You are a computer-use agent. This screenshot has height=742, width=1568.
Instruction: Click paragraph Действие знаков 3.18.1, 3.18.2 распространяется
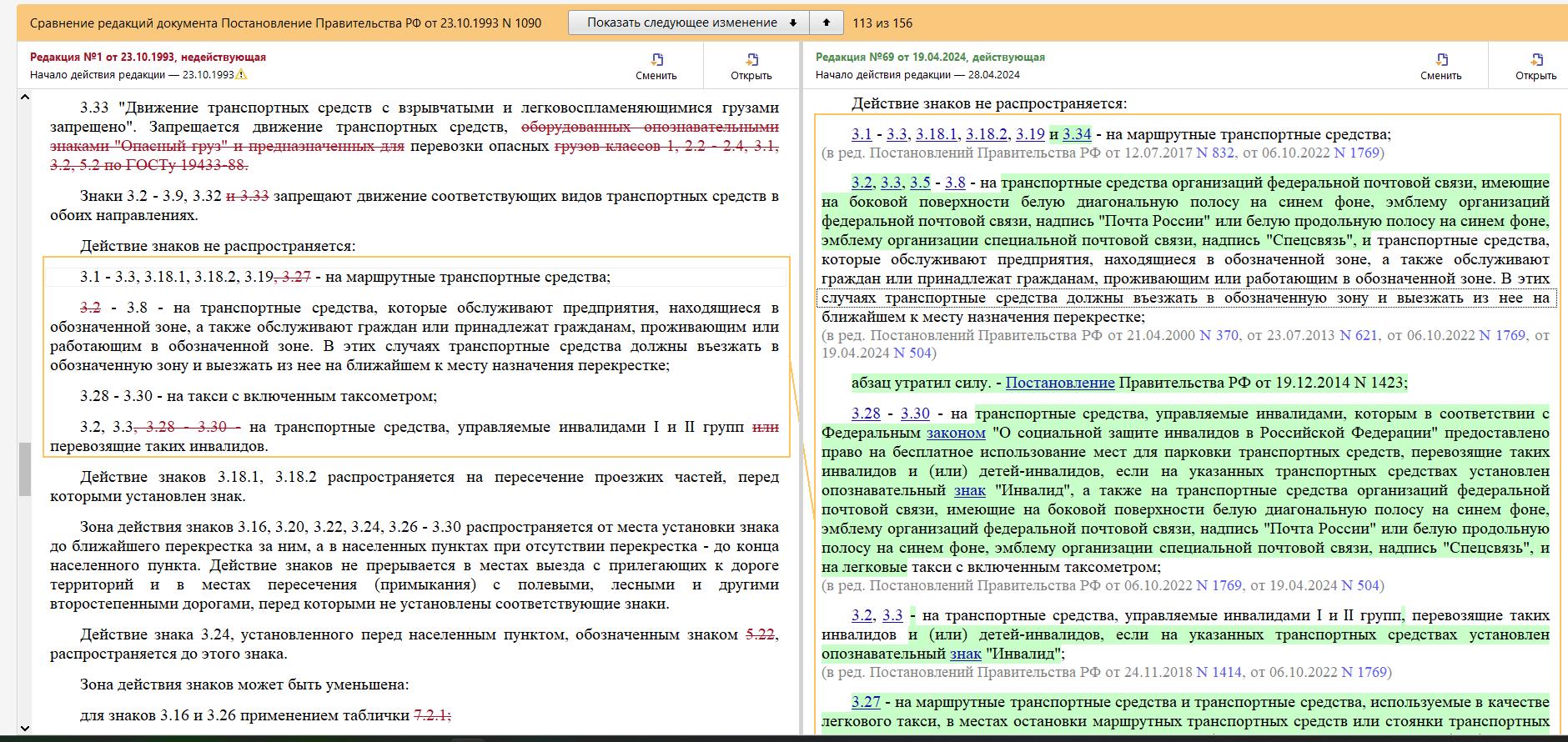tap(415, 487)
